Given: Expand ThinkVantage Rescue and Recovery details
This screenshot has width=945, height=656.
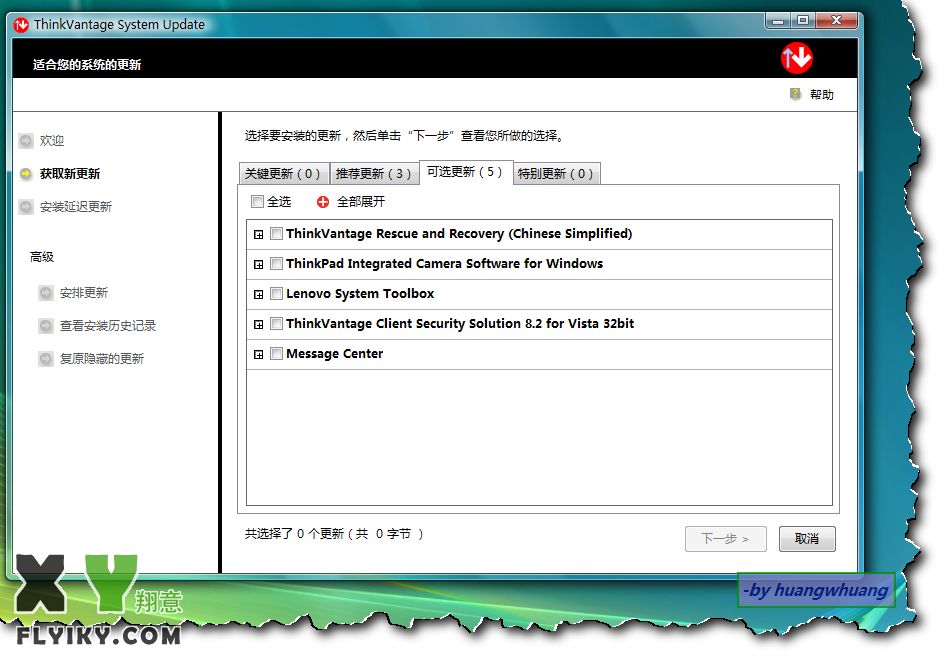Looking at the screenshot, I should [x=259, y=235].
